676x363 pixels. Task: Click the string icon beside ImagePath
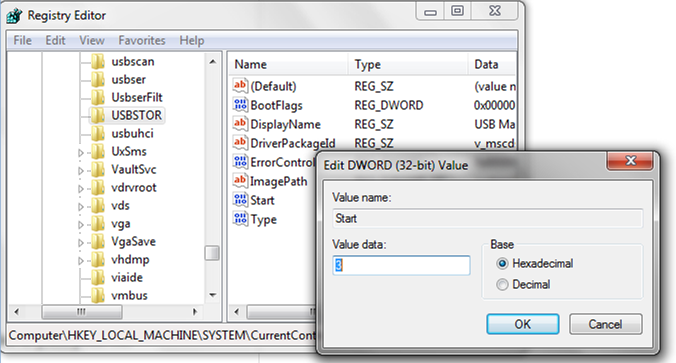240,181
